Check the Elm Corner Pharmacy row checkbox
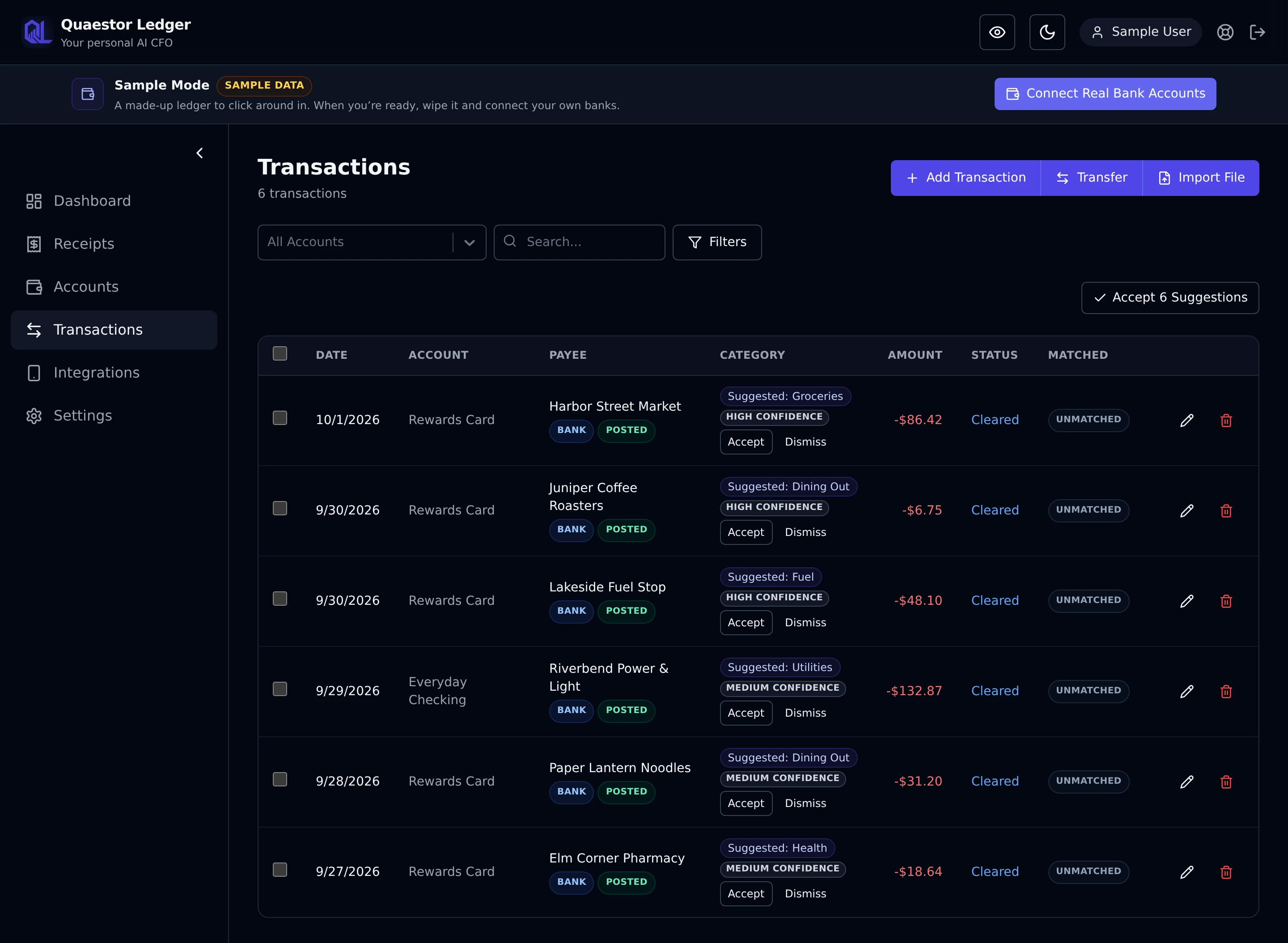Viewport: 1288px width, 943px height. click(280, 869)
